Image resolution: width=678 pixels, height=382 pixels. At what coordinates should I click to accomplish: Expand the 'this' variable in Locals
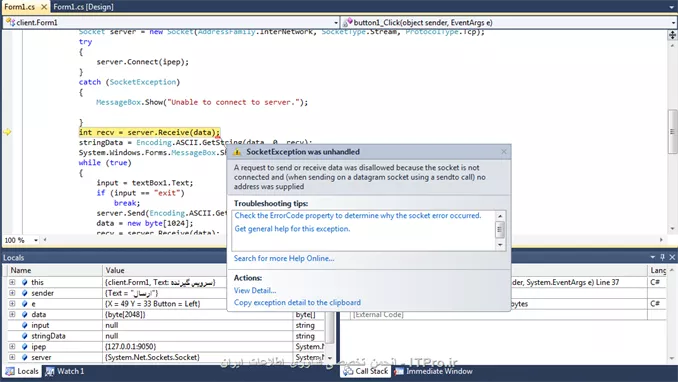click(12, 282)
